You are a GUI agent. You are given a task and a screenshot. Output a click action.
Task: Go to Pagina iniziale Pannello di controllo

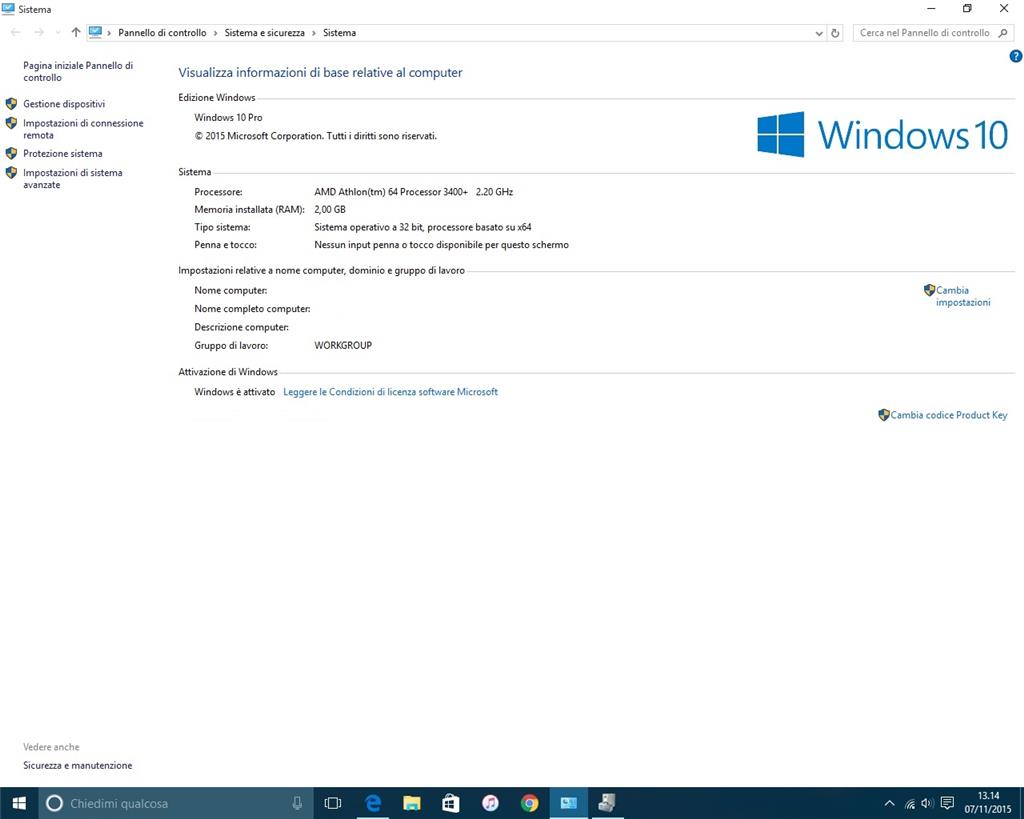tap(78, 71)
